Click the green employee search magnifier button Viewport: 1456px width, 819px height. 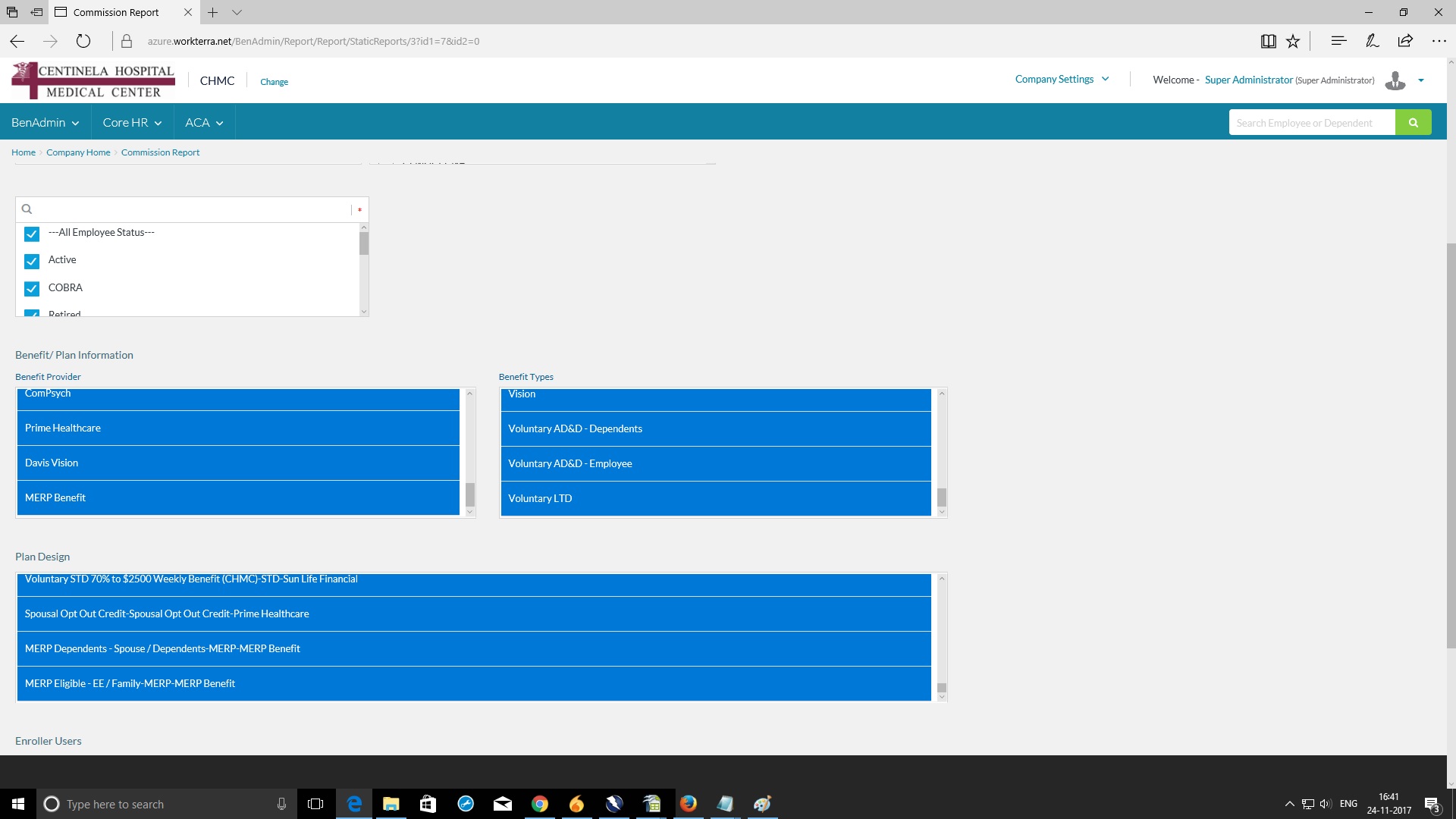pyautogui.click(x=1413, y=122)
